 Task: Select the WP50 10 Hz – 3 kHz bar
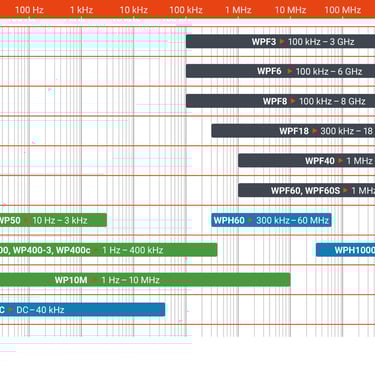pos(53,220)
